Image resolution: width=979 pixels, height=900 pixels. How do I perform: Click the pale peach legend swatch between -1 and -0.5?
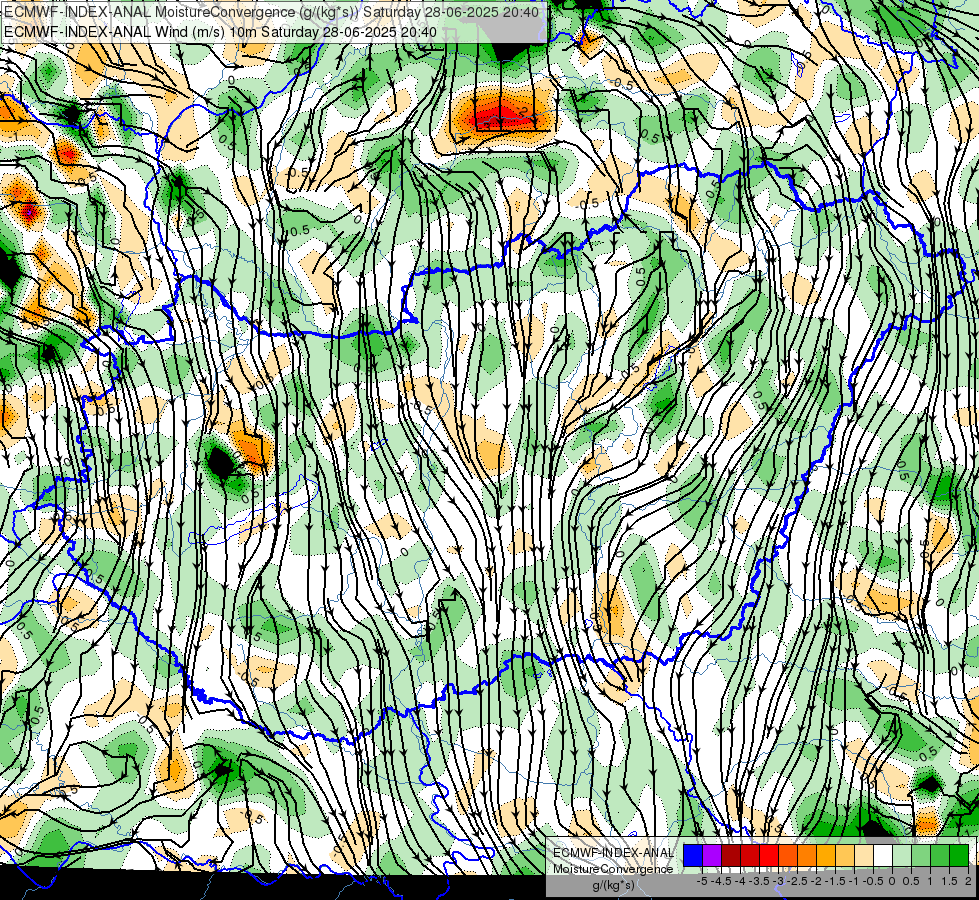pyautogui.click(x=864, y=855)
